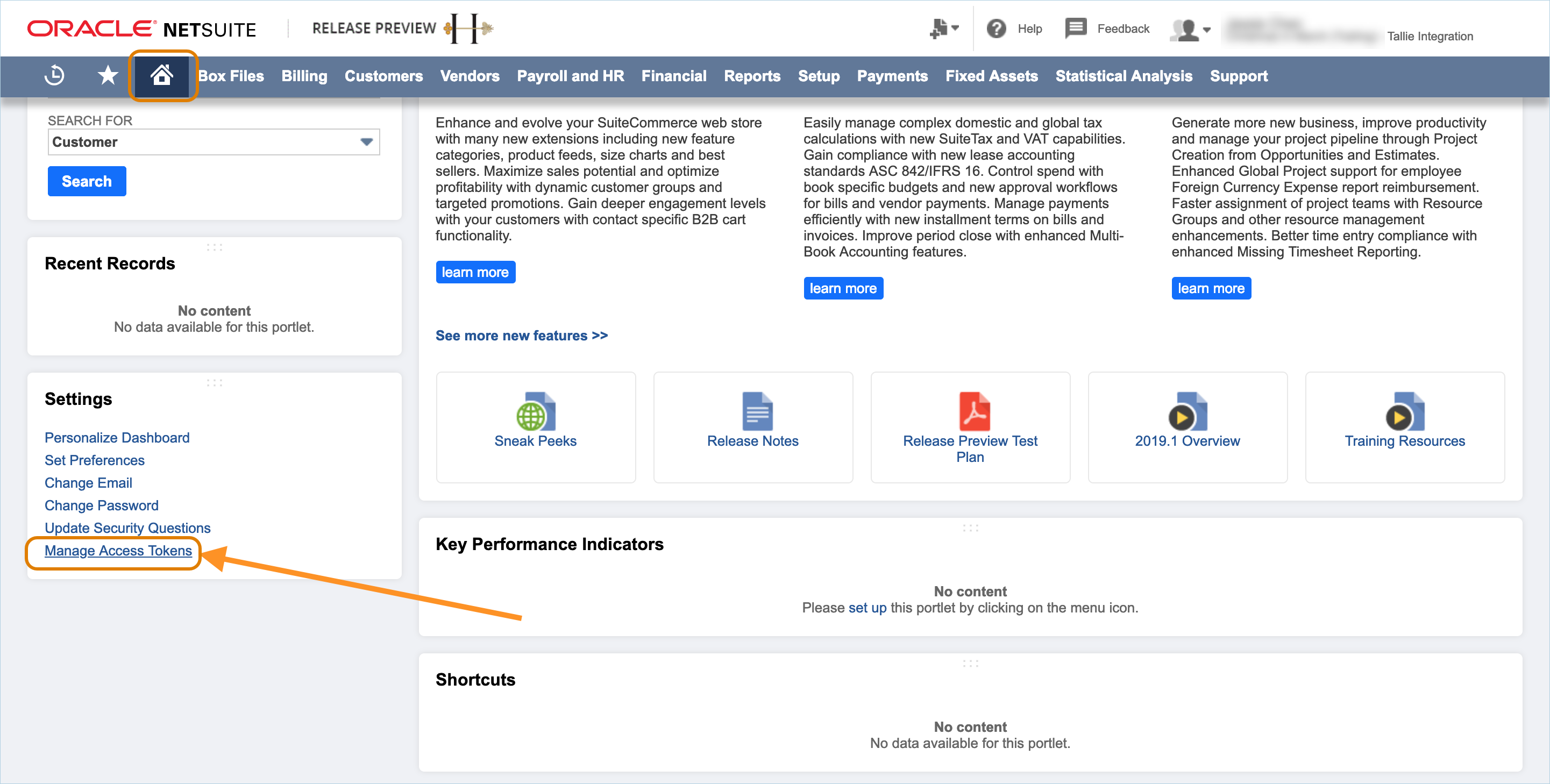Click the Sneak Peeks globe icon

pos(535,411)
